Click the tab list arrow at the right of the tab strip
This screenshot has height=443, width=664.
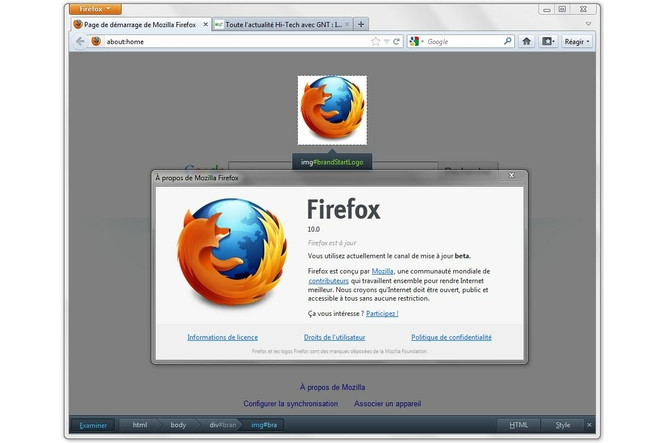pyautogui.click(x=588, y=24)
